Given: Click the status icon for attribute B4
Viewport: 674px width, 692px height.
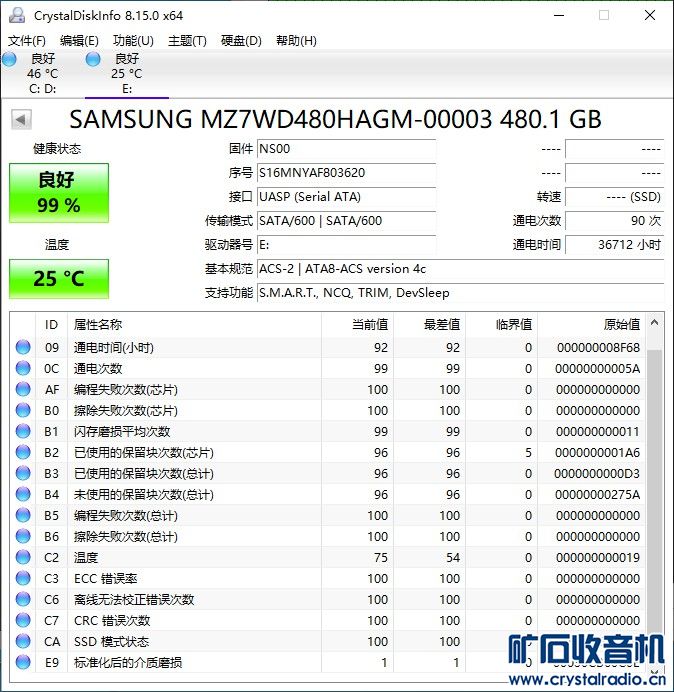Looking at the screenshot, I should click(x=23, y=494).
